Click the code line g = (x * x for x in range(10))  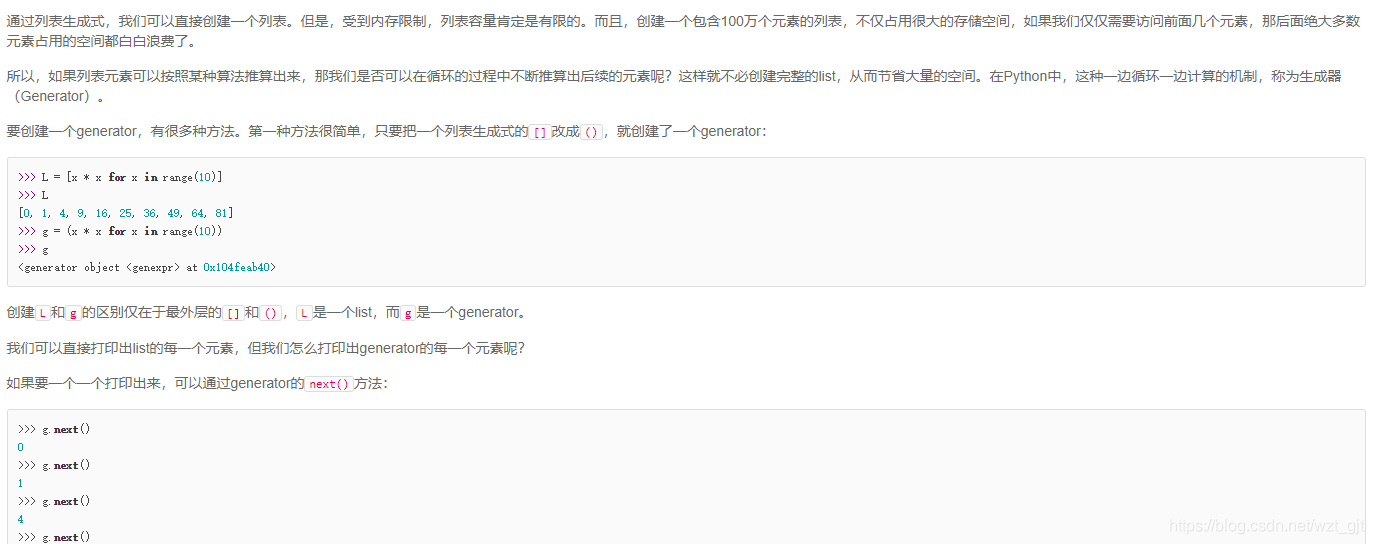point(120,231)
